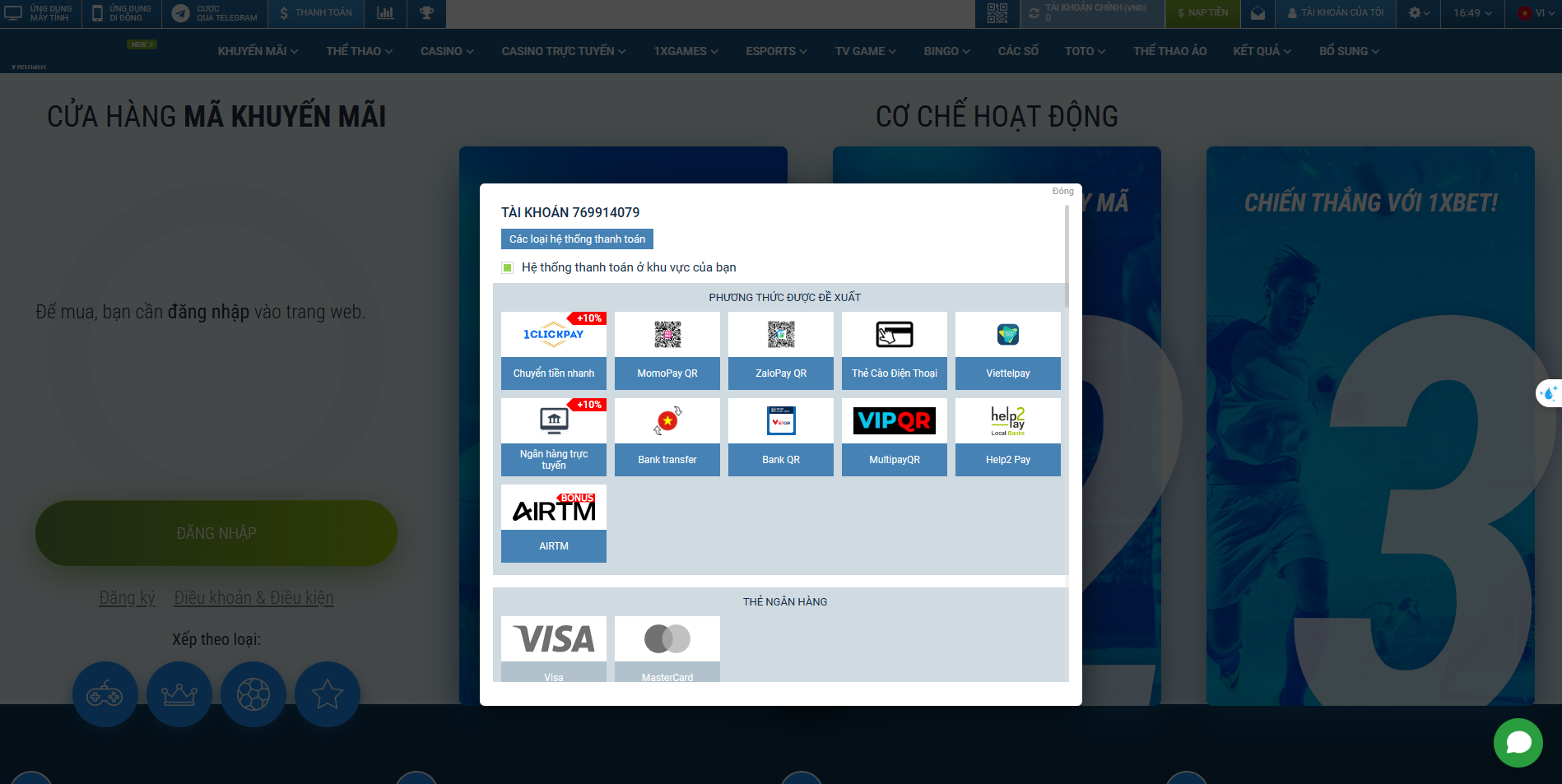1562x784 pixels.
Task: Click the Nạp Tiền deposit button
Action: [x=1202, y=13]
